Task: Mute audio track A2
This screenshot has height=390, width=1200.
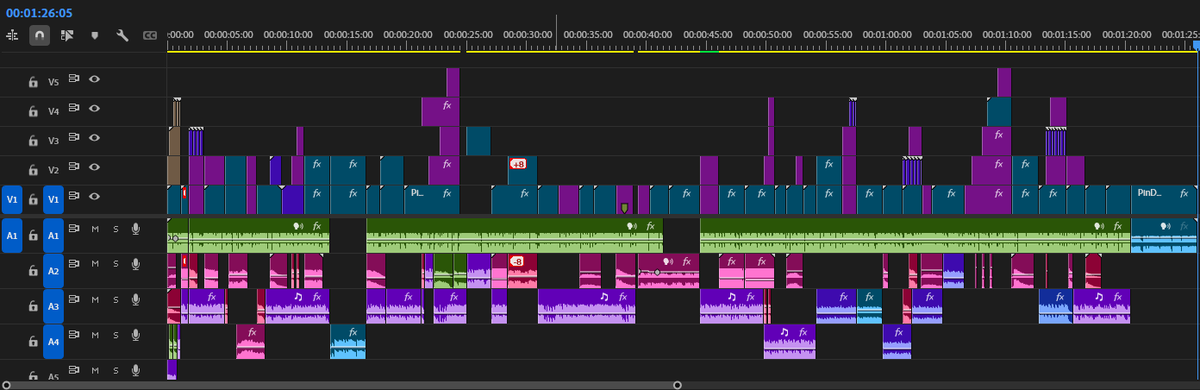Action: [x=95, y=264]
